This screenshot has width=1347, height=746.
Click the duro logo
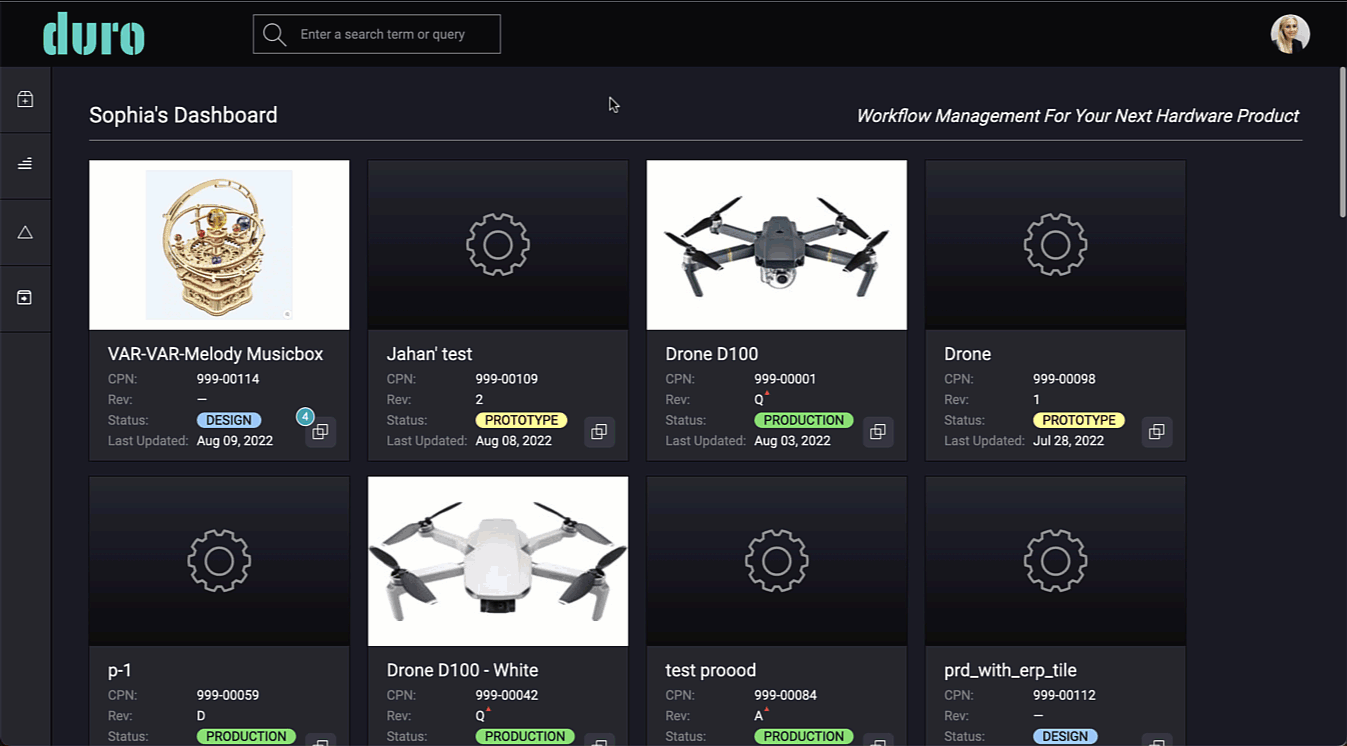click(94, 34)
